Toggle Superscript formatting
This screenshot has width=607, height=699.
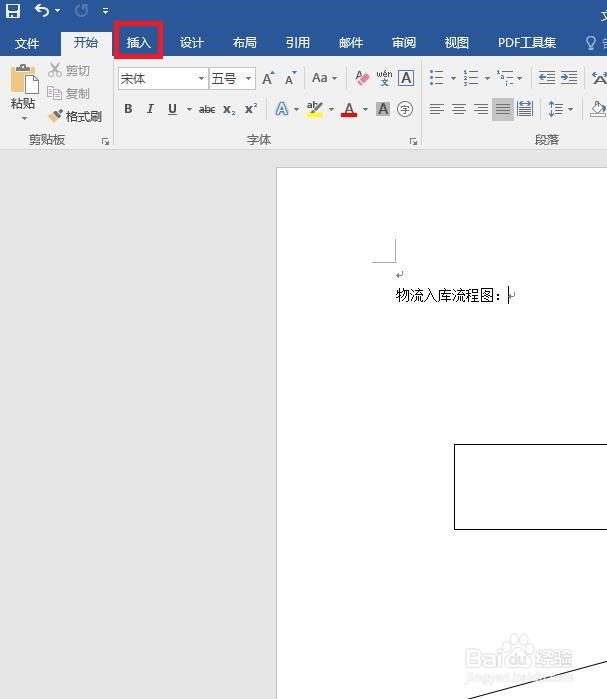coord(251,109)
